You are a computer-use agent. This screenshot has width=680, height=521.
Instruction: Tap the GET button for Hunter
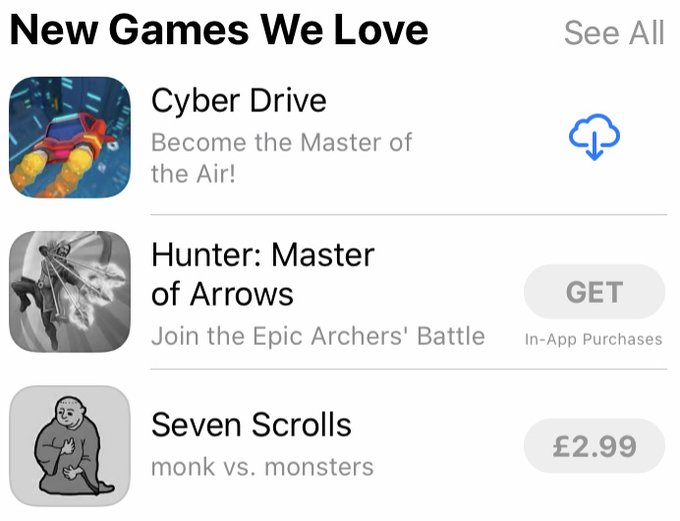[x=594, y=292]
